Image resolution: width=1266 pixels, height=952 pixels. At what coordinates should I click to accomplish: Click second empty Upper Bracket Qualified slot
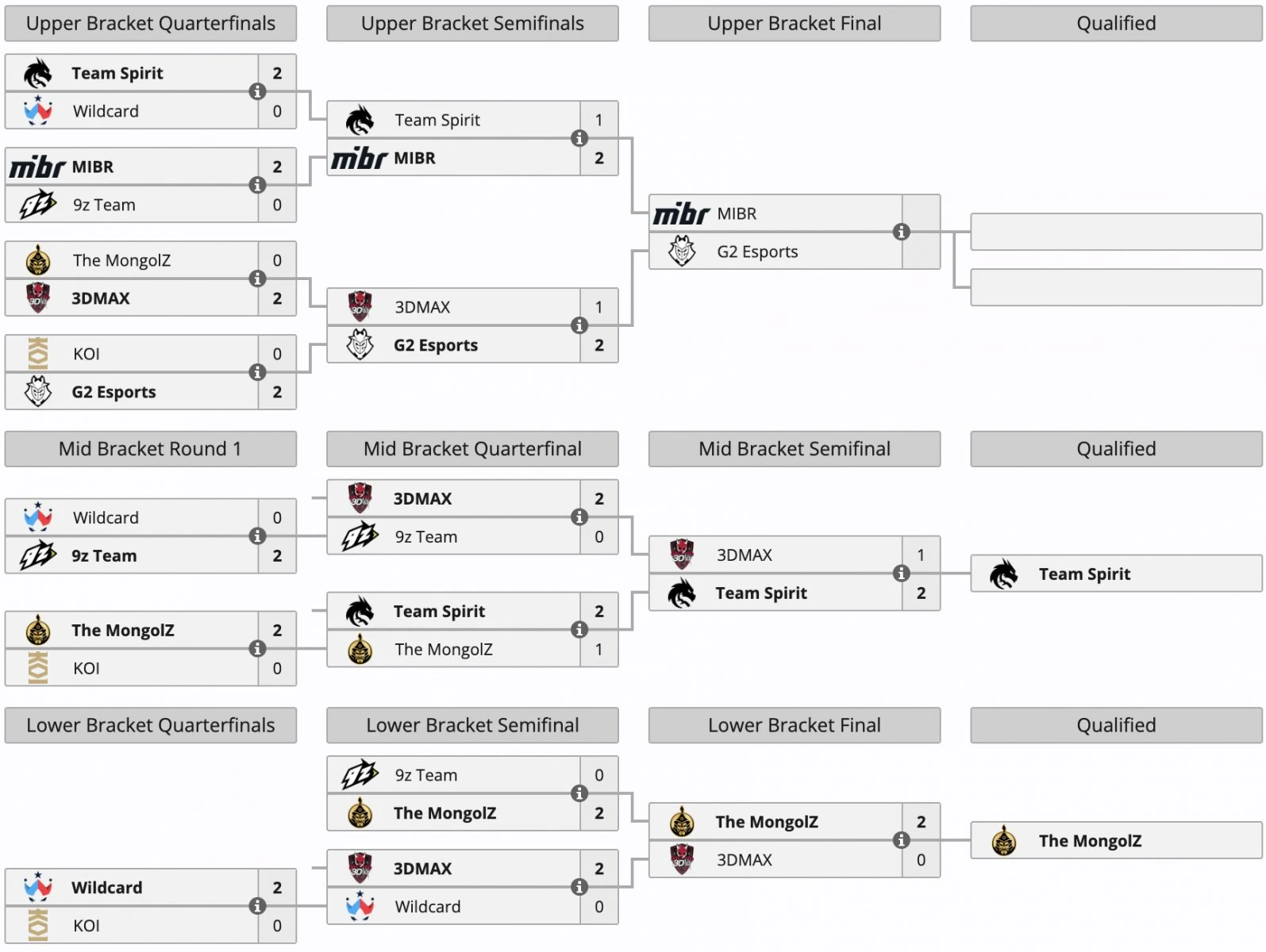coord(1116,287)
